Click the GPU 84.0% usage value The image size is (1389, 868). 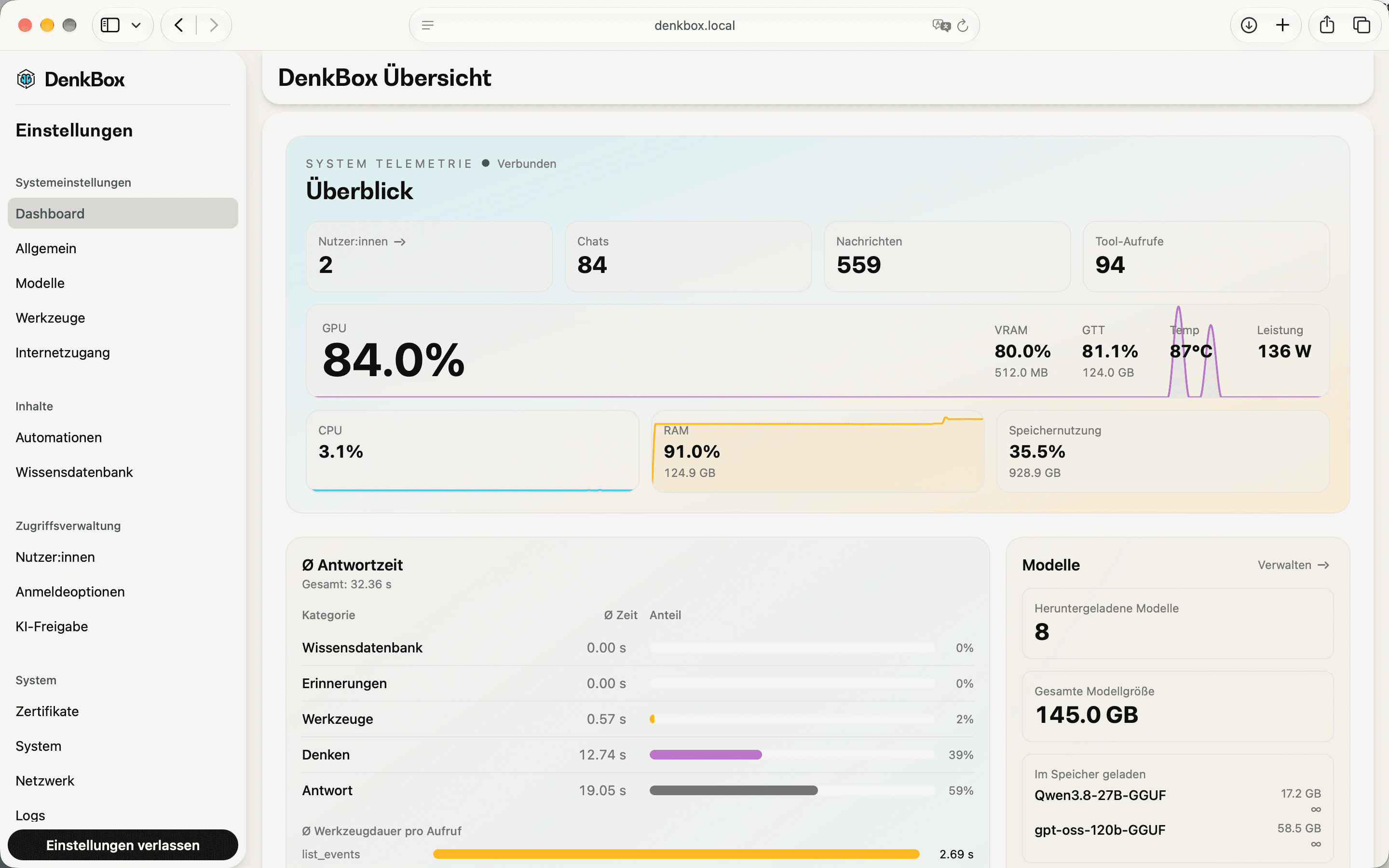tap(394, 360)
